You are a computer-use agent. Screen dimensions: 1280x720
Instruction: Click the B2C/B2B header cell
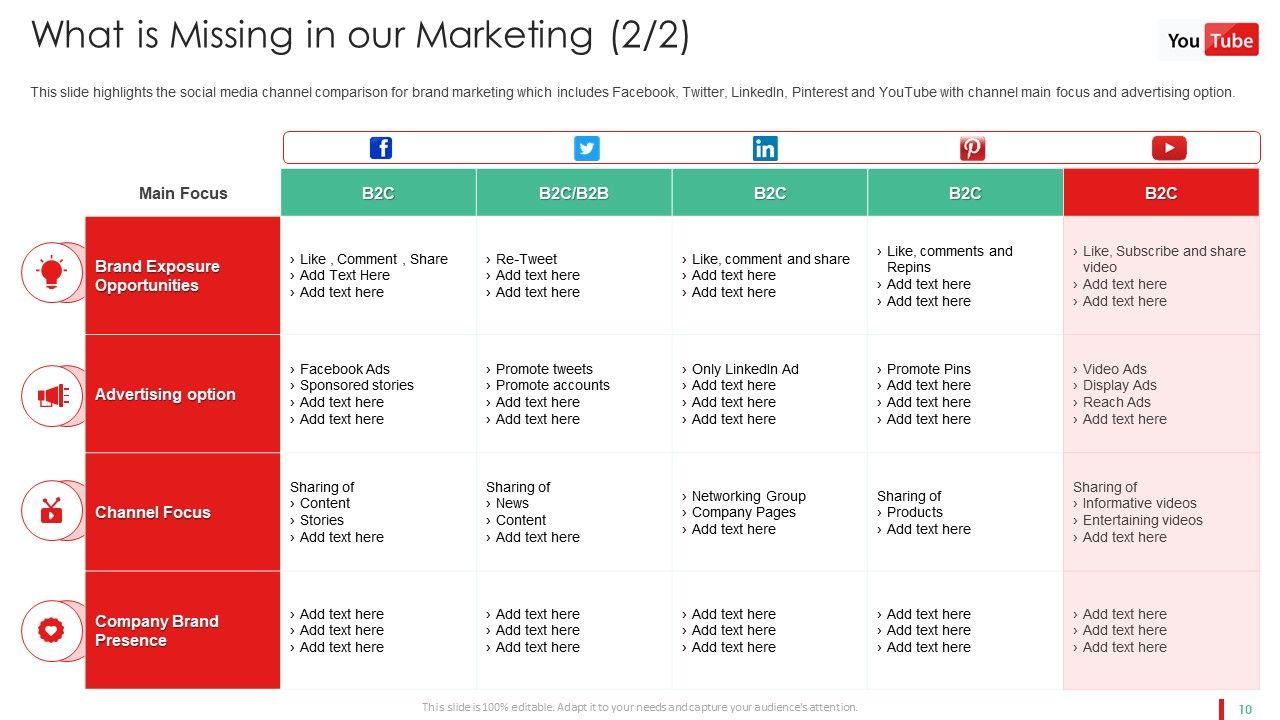pos(574,193)
